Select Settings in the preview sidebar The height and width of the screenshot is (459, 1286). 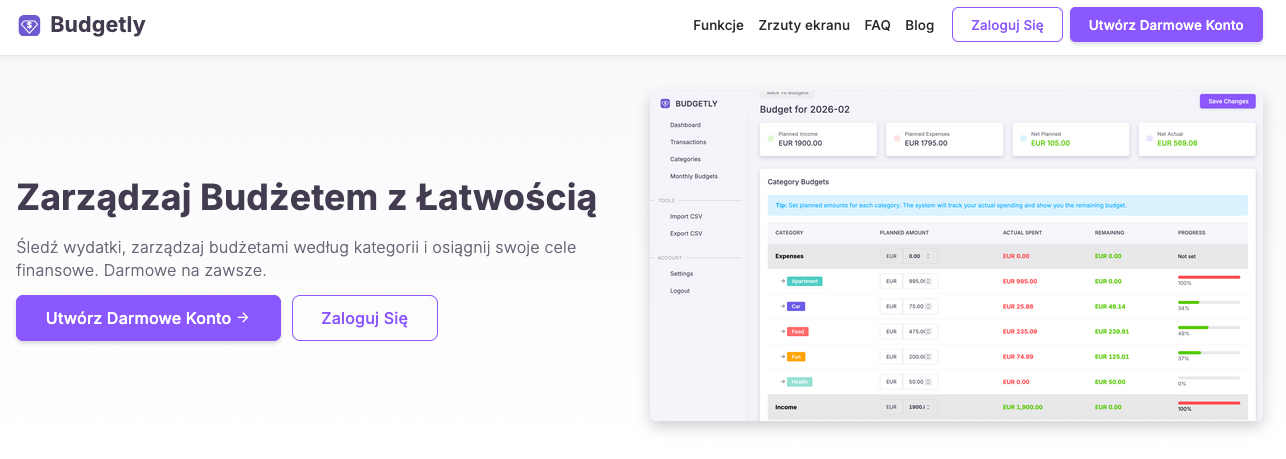pyautogui.click(x=681, y=273)
